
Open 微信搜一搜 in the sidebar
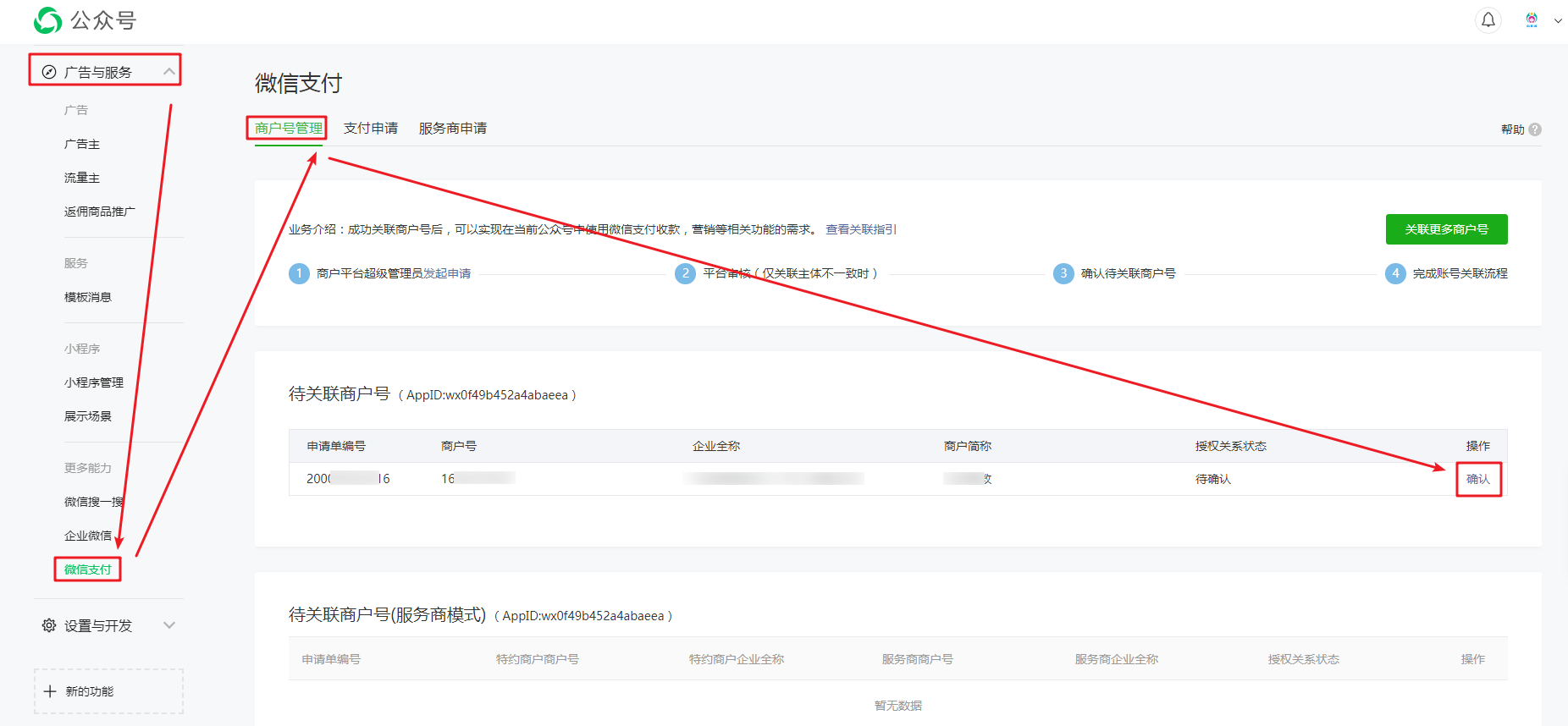coord(94,502)
